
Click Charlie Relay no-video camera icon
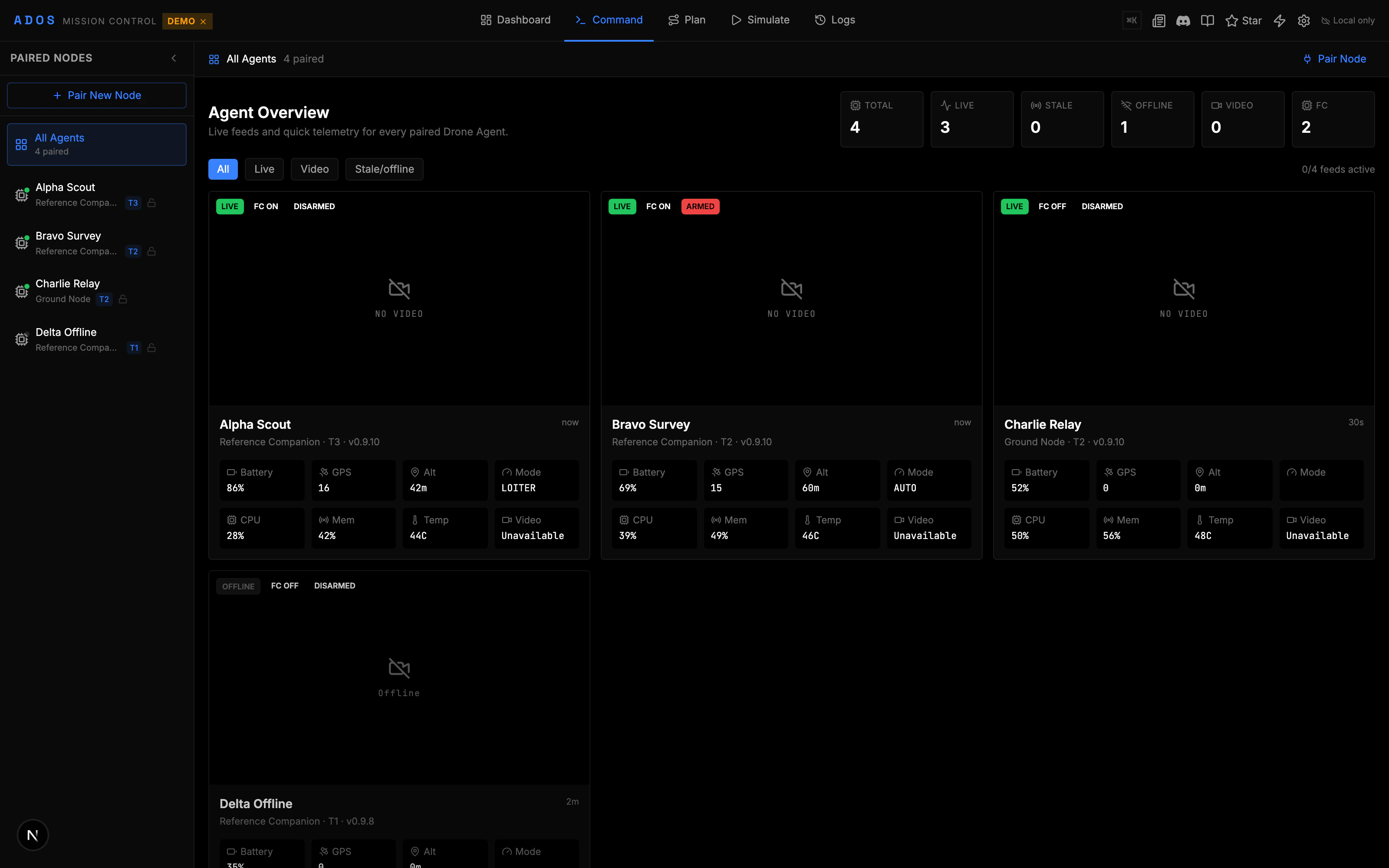point(1184,289)
